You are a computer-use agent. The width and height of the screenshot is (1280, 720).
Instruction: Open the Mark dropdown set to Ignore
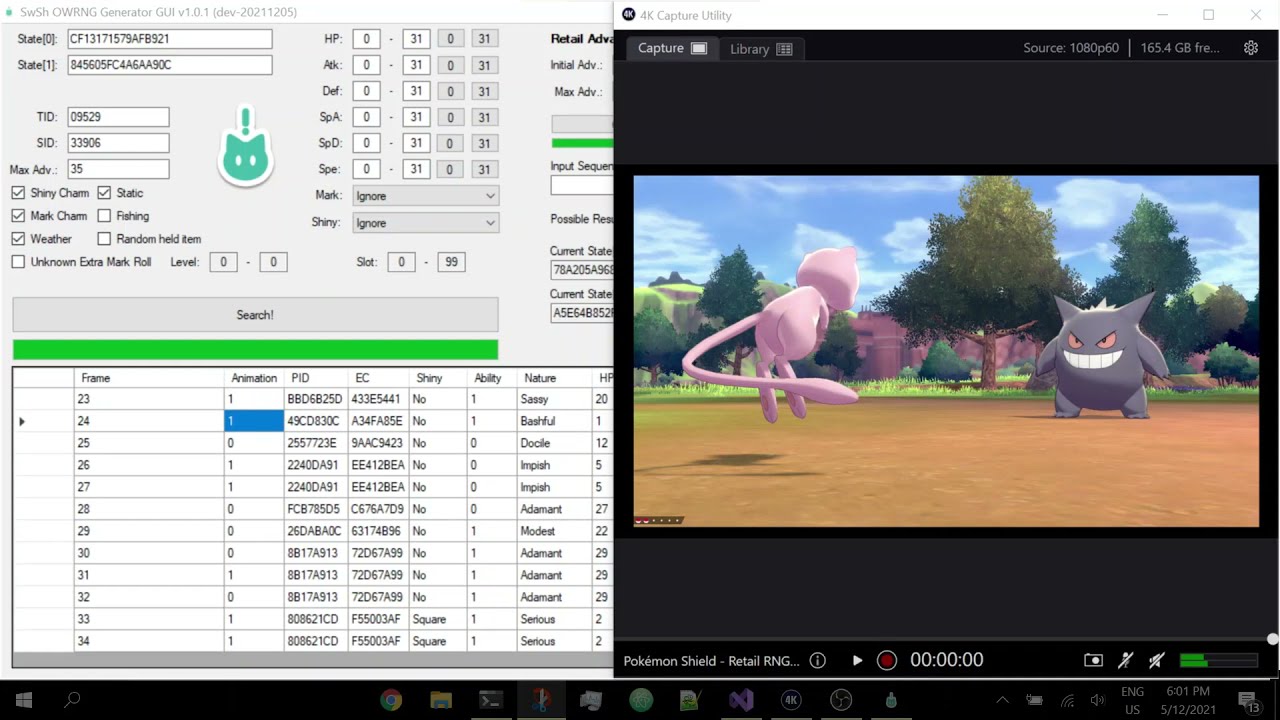pyautogui.click(x=424, y=196)
